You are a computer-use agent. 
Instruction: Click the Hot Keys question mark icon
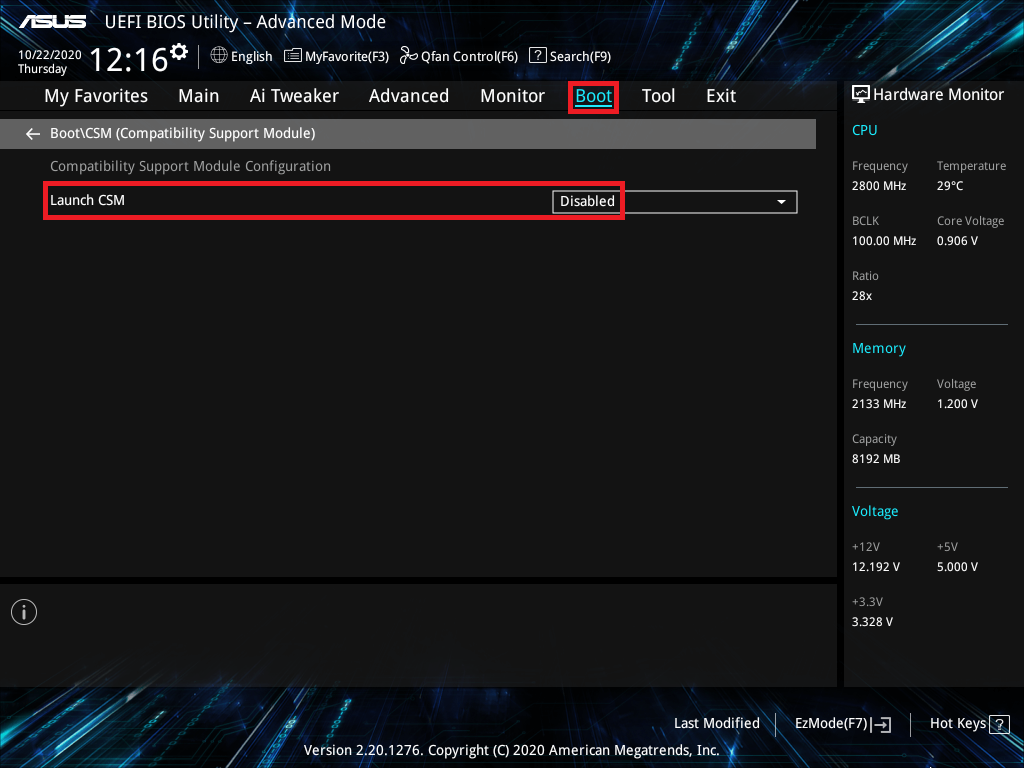tap(999, 724)
